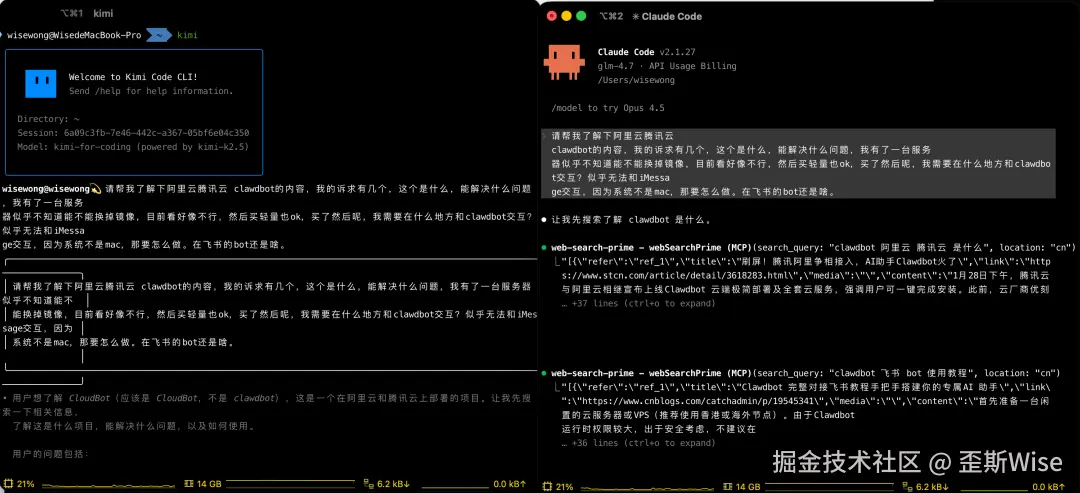Minimize the Claude Code window with the yellow button

(566, 16)
